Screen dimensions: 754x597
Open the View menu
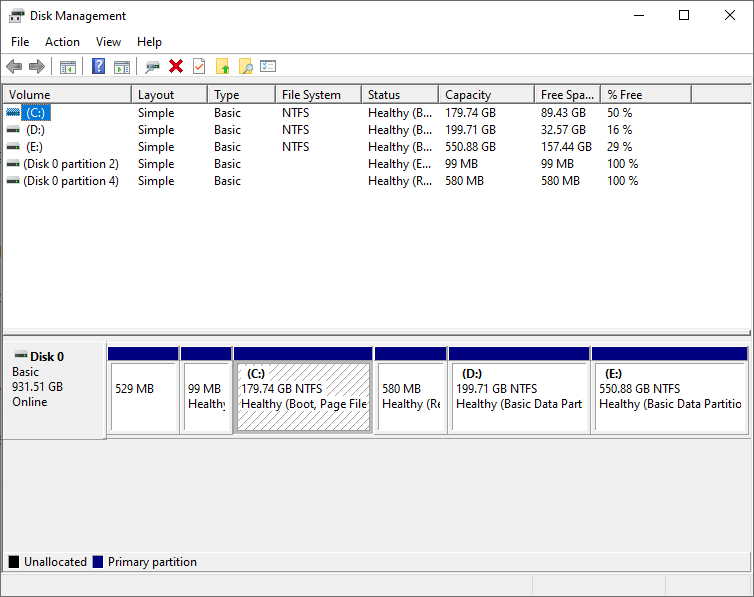click(x=108, y=42)
